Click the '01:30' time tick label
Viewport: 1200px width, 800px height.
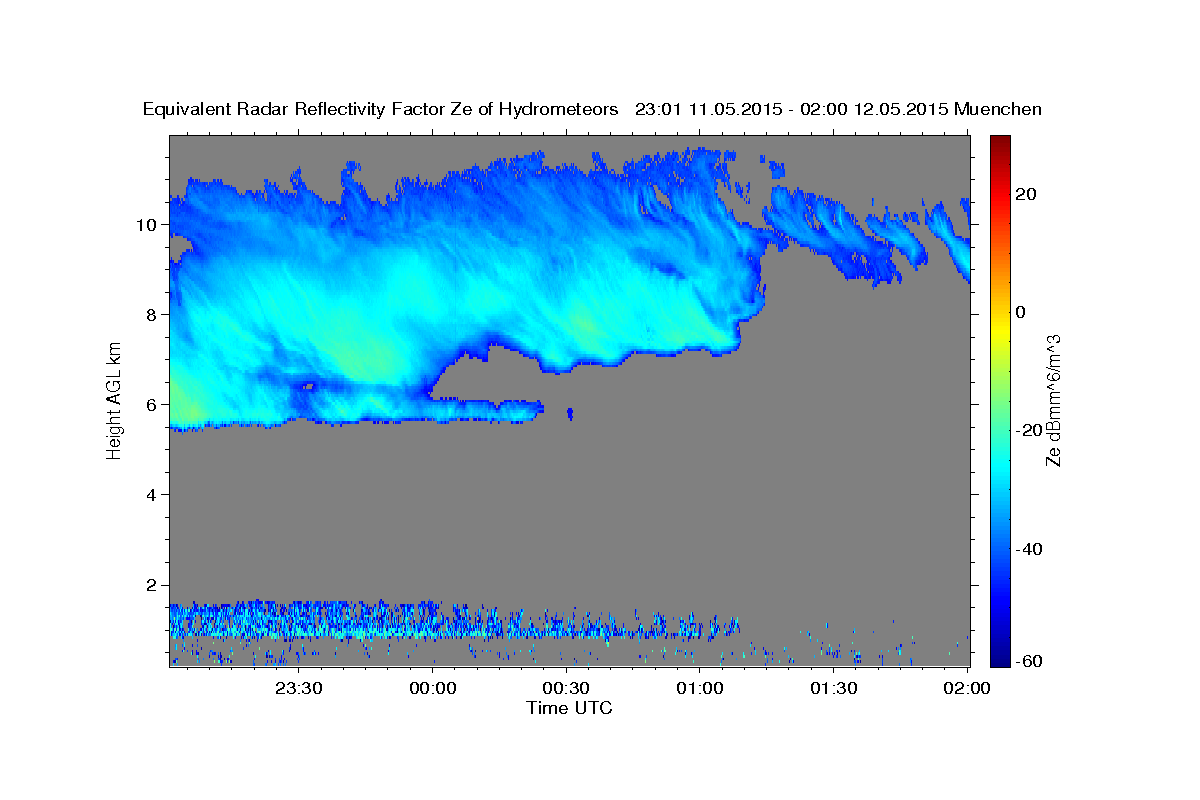[x=833, y=688]
